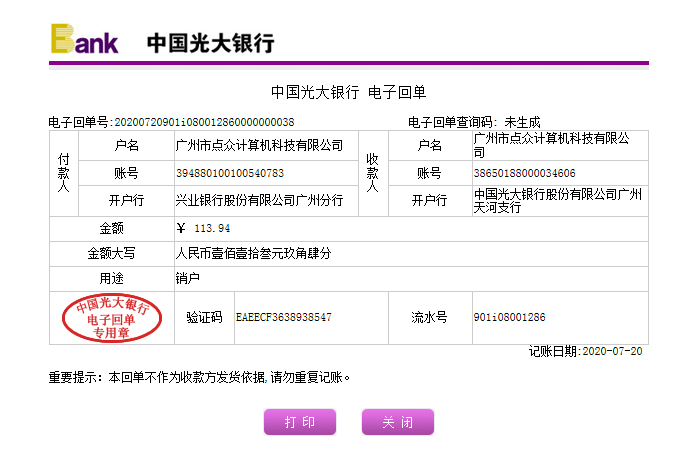The height and width of the screenshot is (455, 676).
Task: Click the 付款人 column label
Action: pos(64,173)
